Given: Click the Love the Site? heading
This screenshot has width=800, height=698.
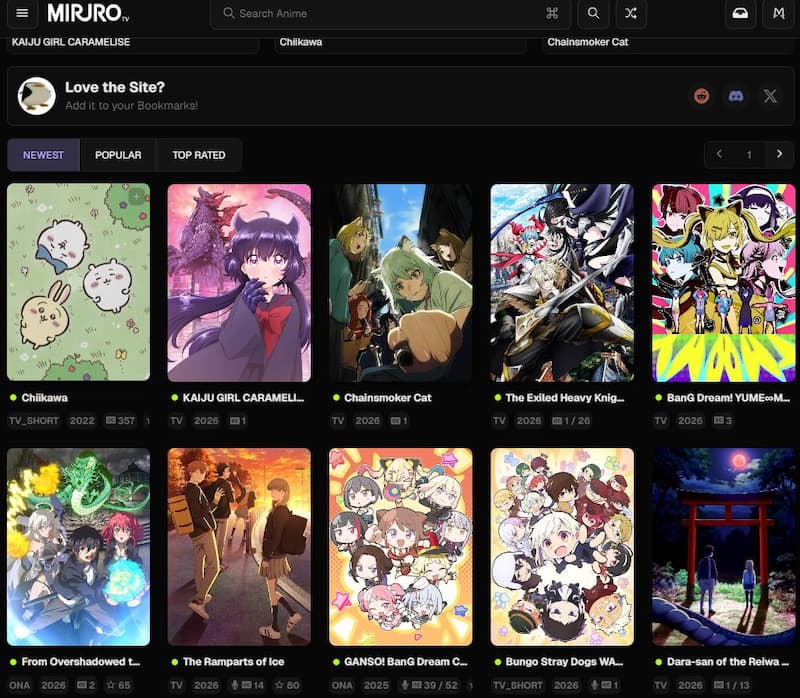Looking at the screenshot, I should [x=115, y=87].
